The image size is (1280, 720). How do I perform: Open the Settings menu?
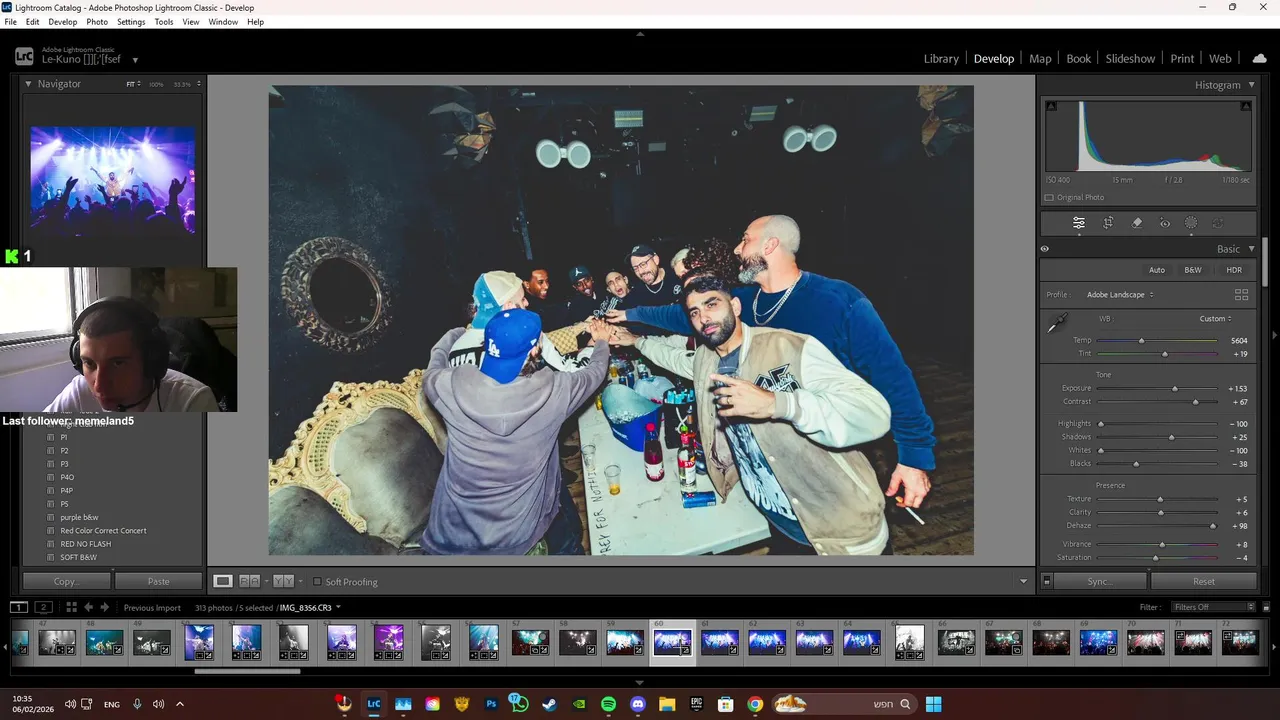(131, 22)
